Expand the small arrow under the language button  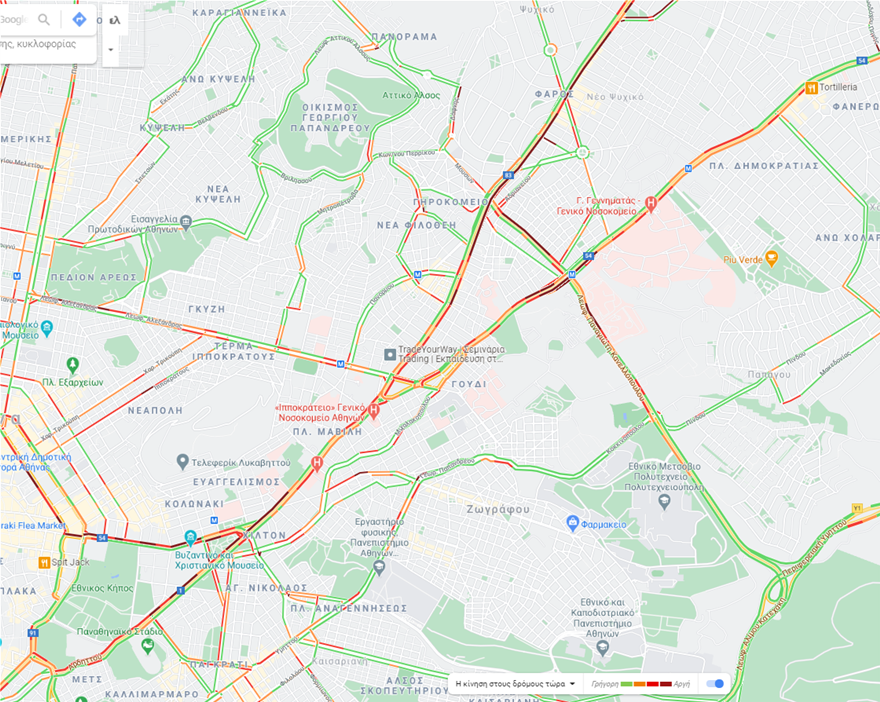[x=111, y=49]
